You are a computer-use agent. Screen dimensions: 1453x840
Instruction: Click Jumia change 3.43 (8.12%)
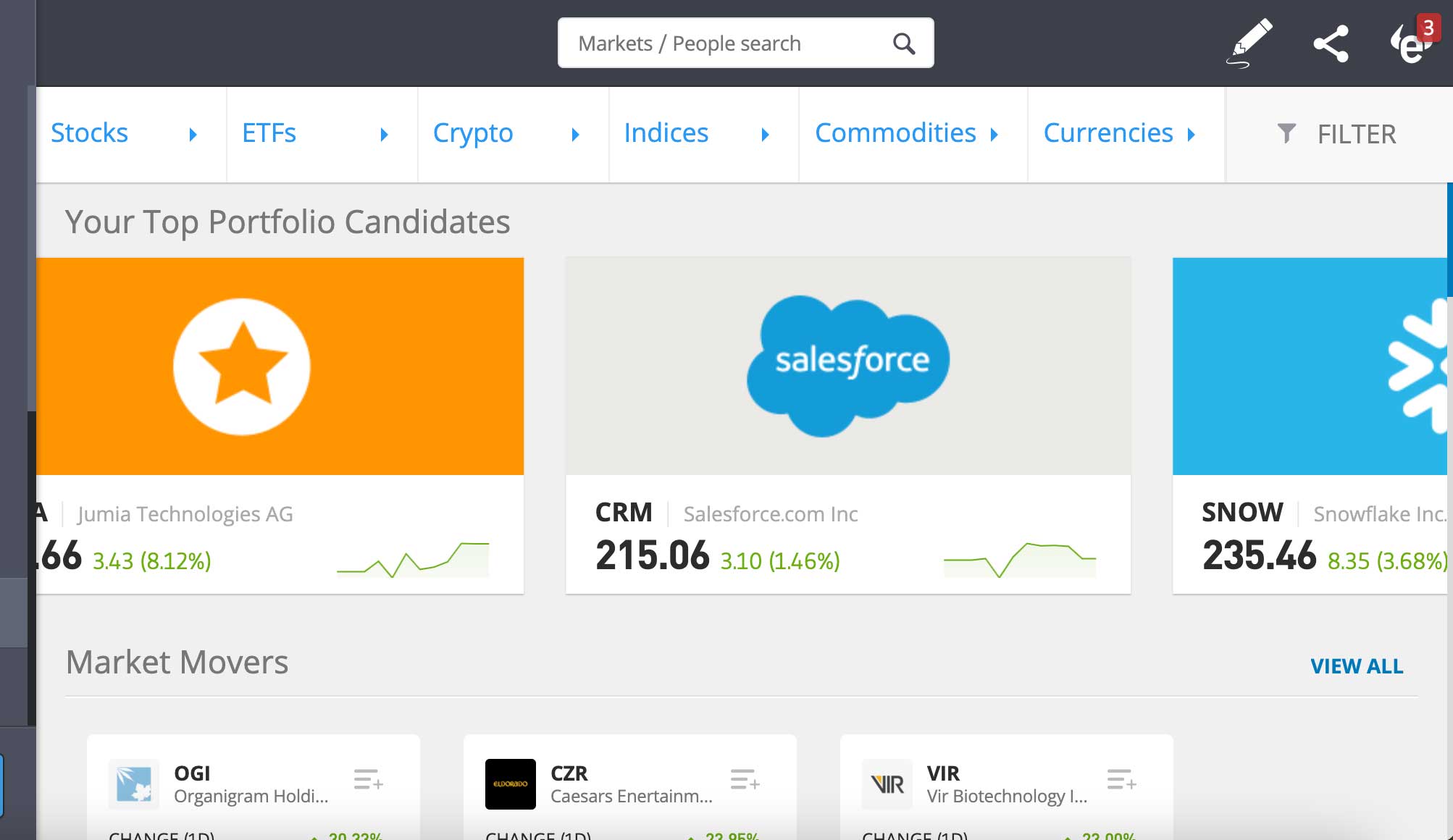point(152,561)
